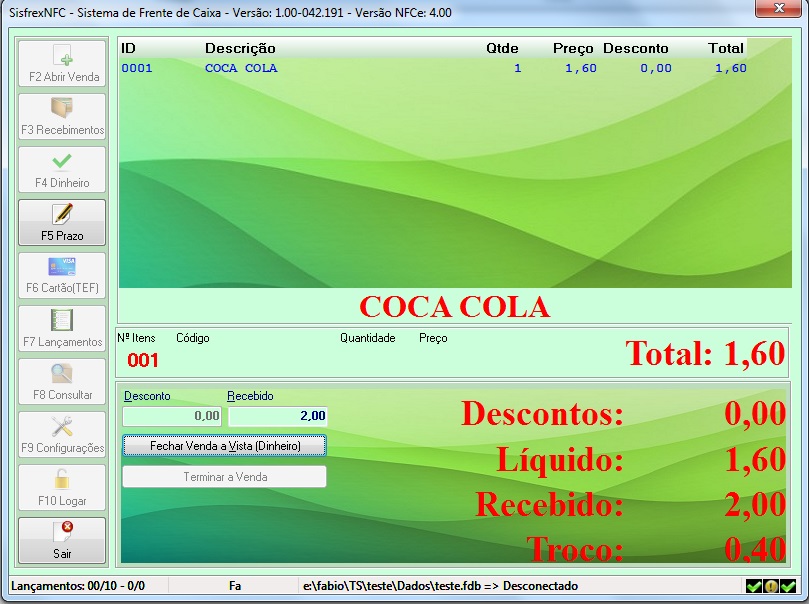Click the Fa entry in the status bar

pyautogui.click(x=235, y=586)
